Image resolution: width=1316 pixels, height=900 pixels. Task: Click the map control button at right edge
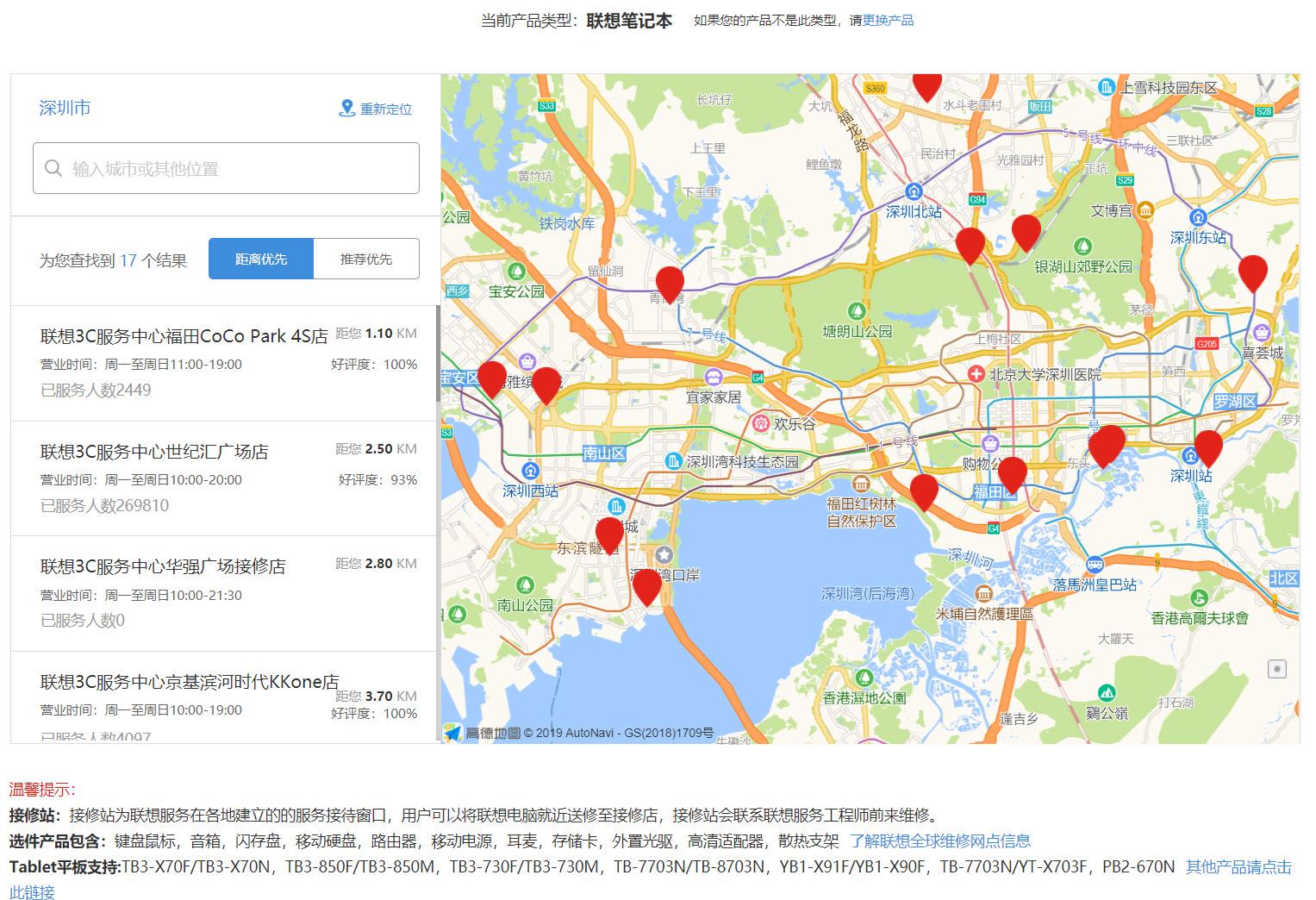click(x=1277, y=669)
